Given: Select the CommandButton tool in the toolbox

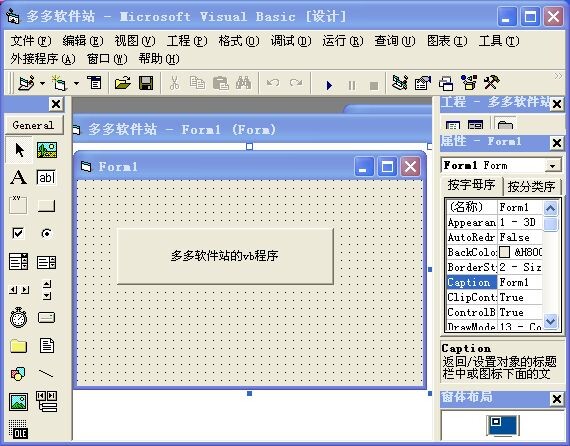Looking at the screenshot, I should [46, 206].
